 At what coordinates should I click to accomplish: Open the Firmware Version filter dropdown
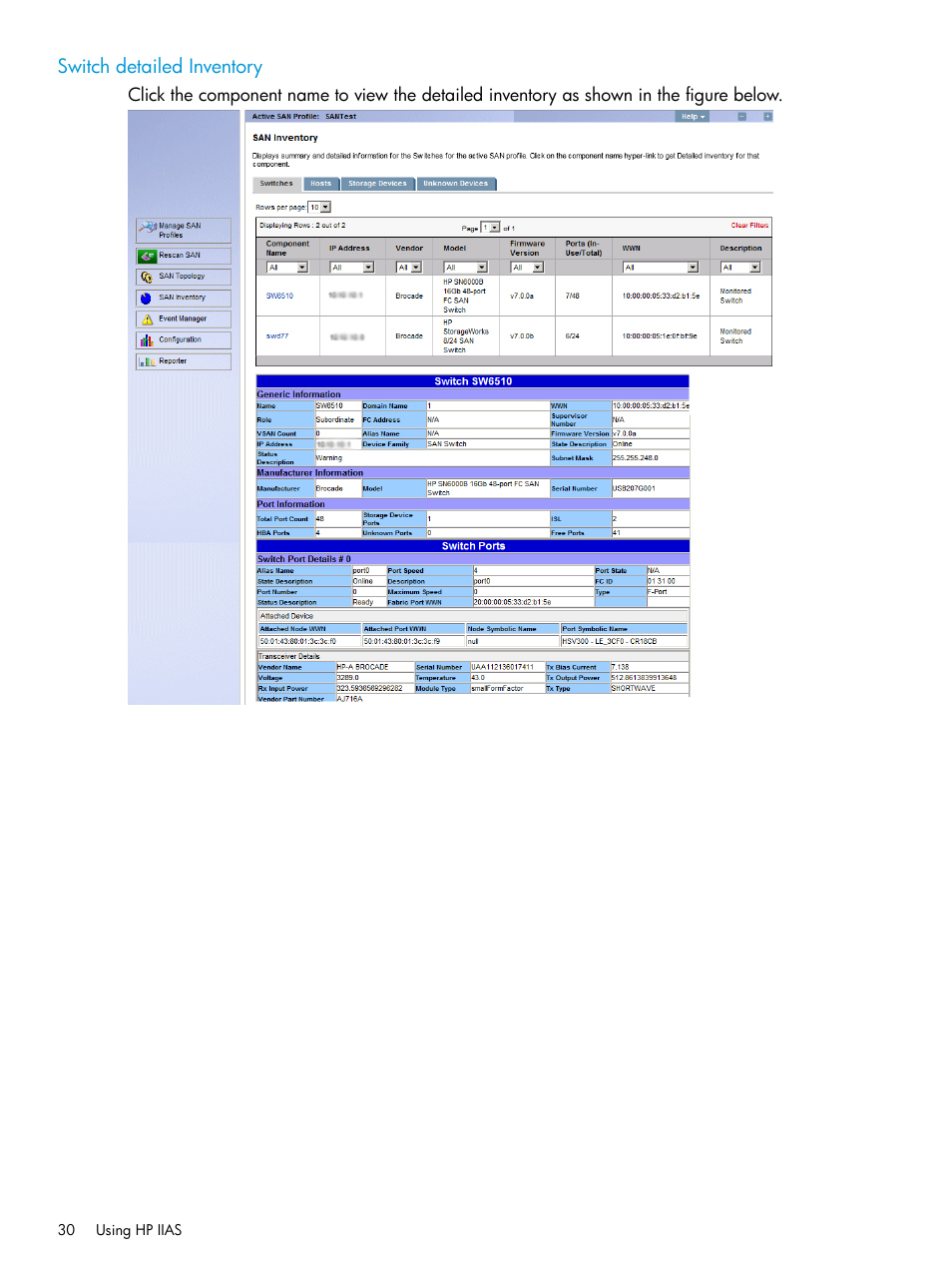point(527,268)
